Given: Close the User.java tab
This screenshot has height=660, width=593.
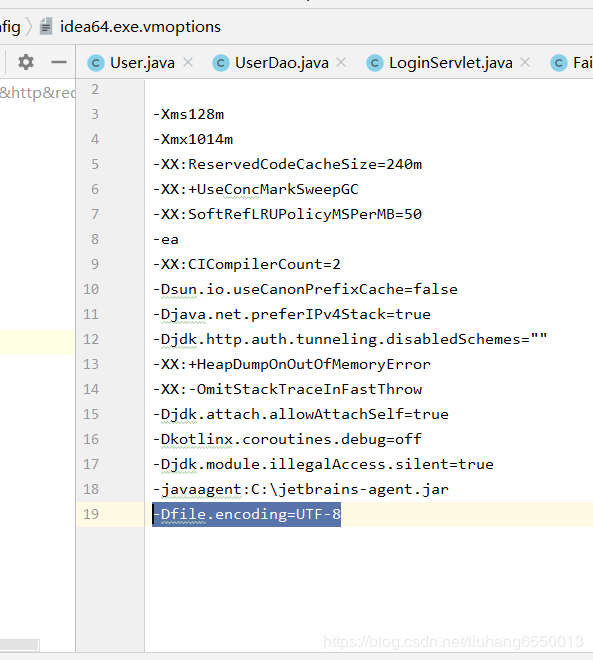Looking at the screenshot, I should pos(188,62).
